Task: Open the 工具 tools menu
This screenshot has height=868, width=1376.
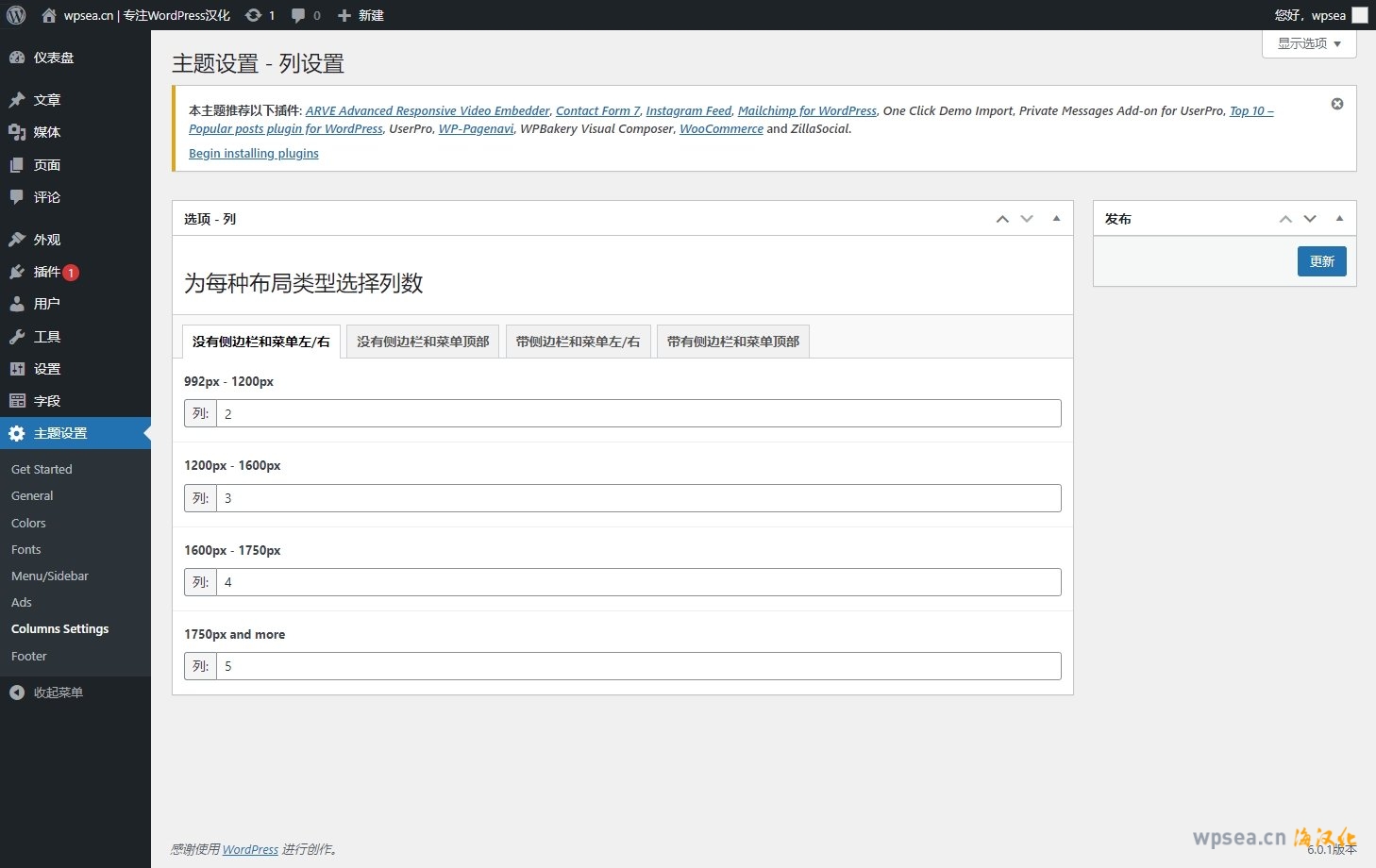Action: [x=76, y=337]
